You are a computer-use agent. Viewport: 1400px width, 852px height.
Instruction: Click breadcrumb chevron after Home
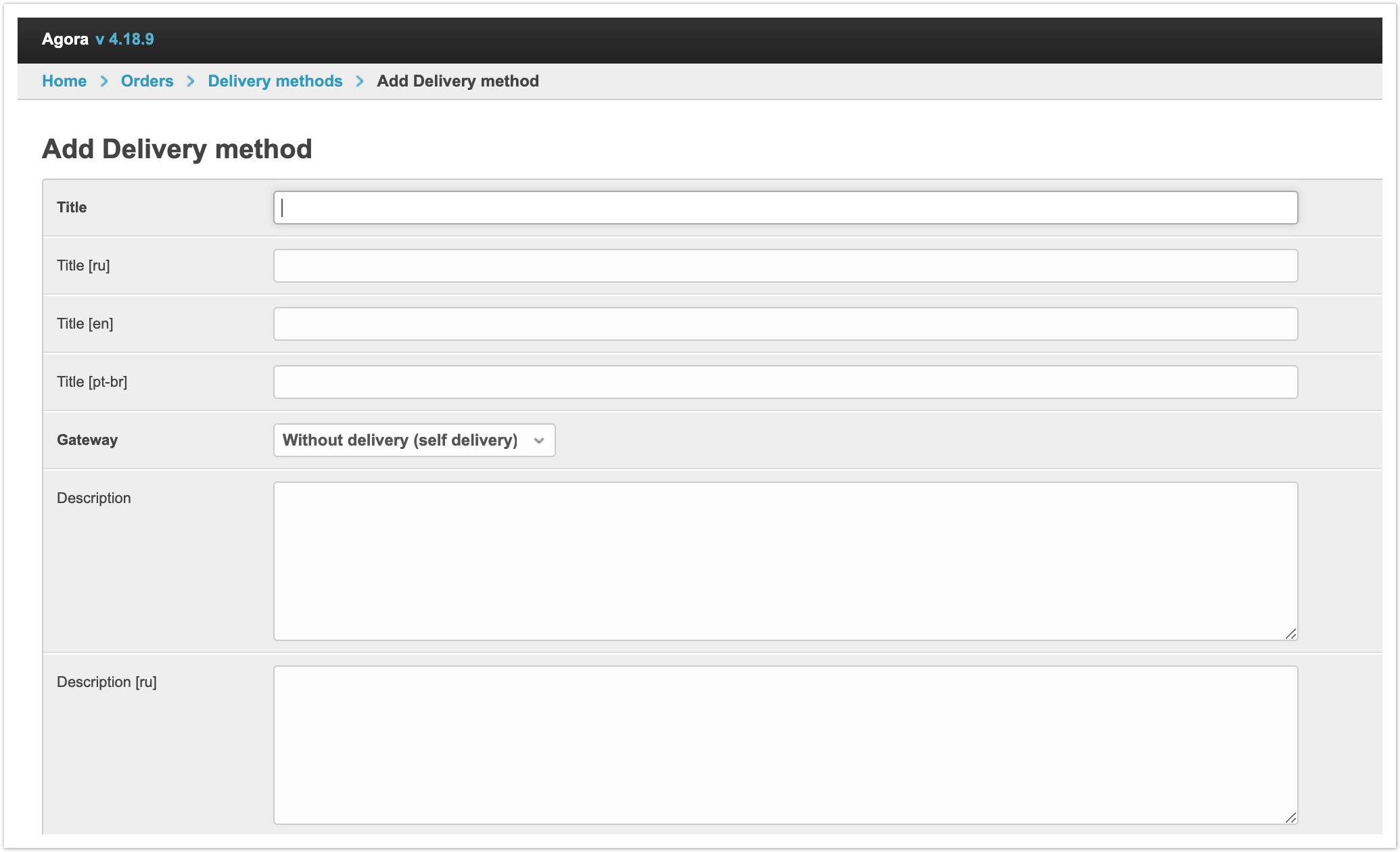tap(104, 81)
